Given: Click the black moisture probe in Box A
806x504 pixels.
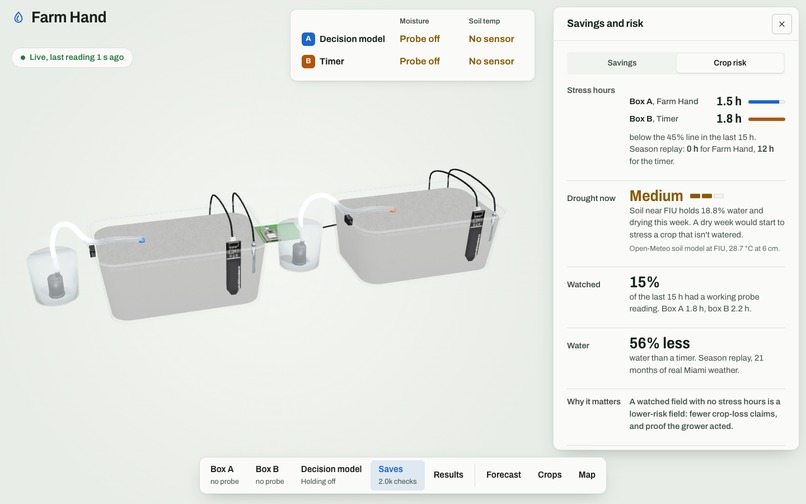Looking at the screenshot, I should [x=233, y=267].
